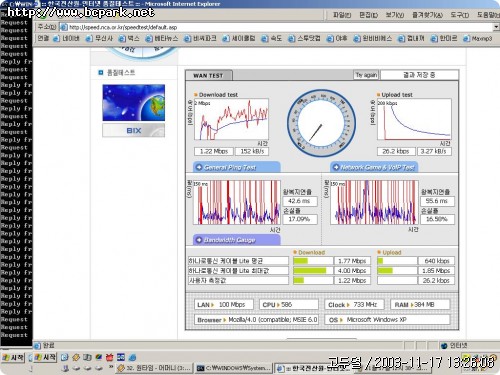The width and height of the screenshot is (500, 375).
Task: Click the red apple quick launch icon
Action: click(109, 358)
